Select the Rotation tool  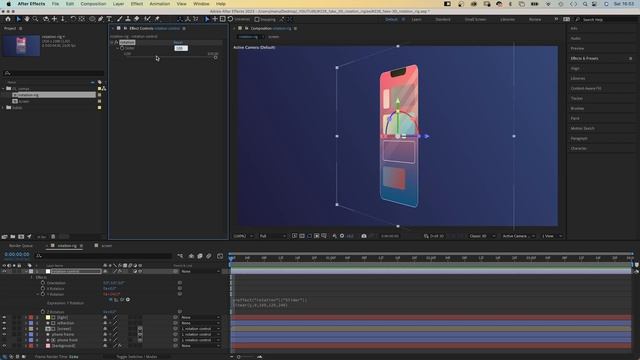[x=73, y=19]
